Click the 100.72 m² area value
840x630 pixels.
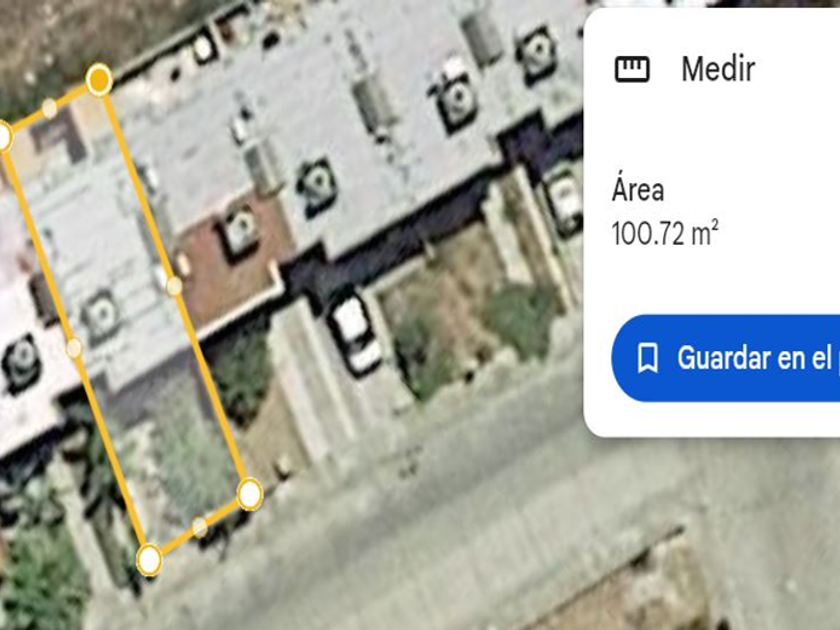click(x=665, y=233)
